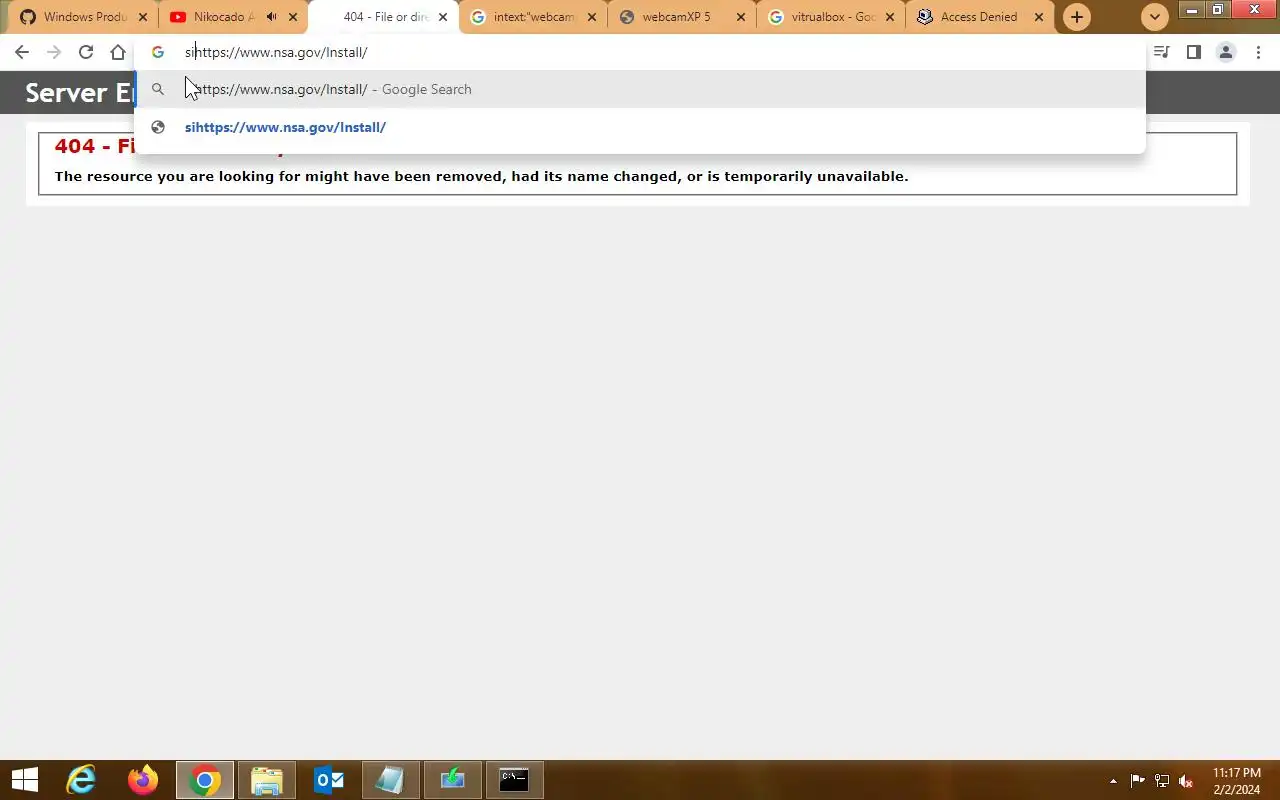
Task: Close the webcamXP 5 tab
Action: point(741,17)
